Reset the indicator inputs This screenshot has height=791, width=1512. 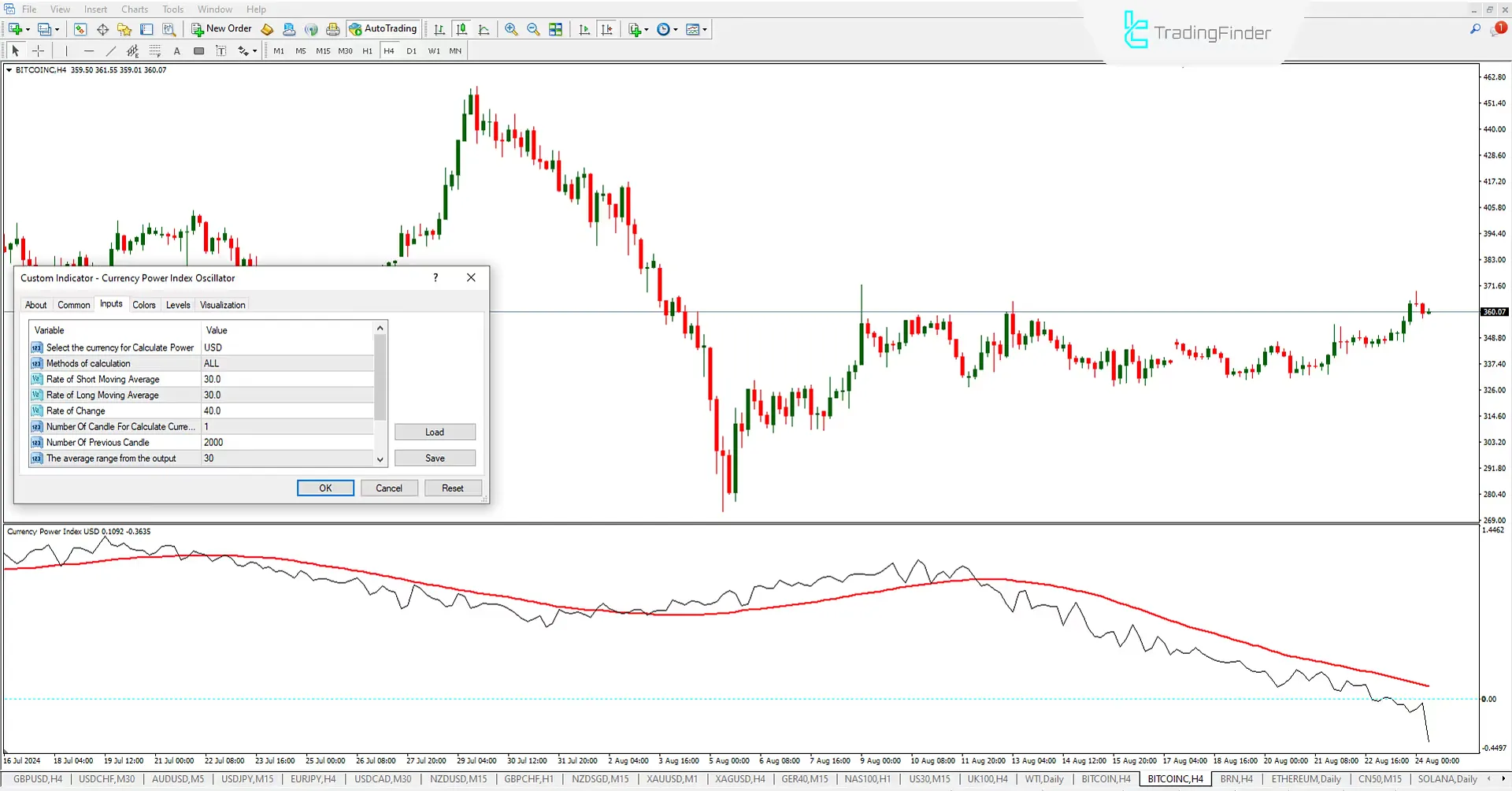tap(453, 488)
